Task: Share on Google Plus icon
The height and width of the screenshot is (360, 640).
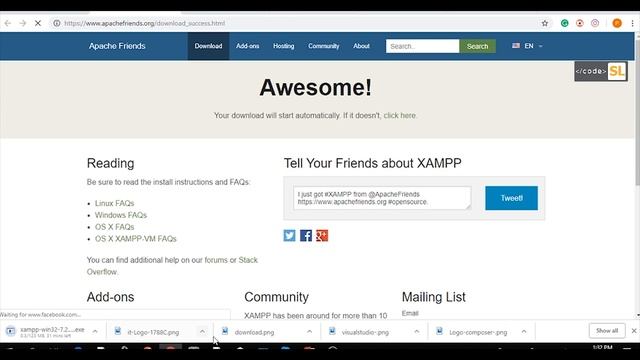Action: pos(322,236)
